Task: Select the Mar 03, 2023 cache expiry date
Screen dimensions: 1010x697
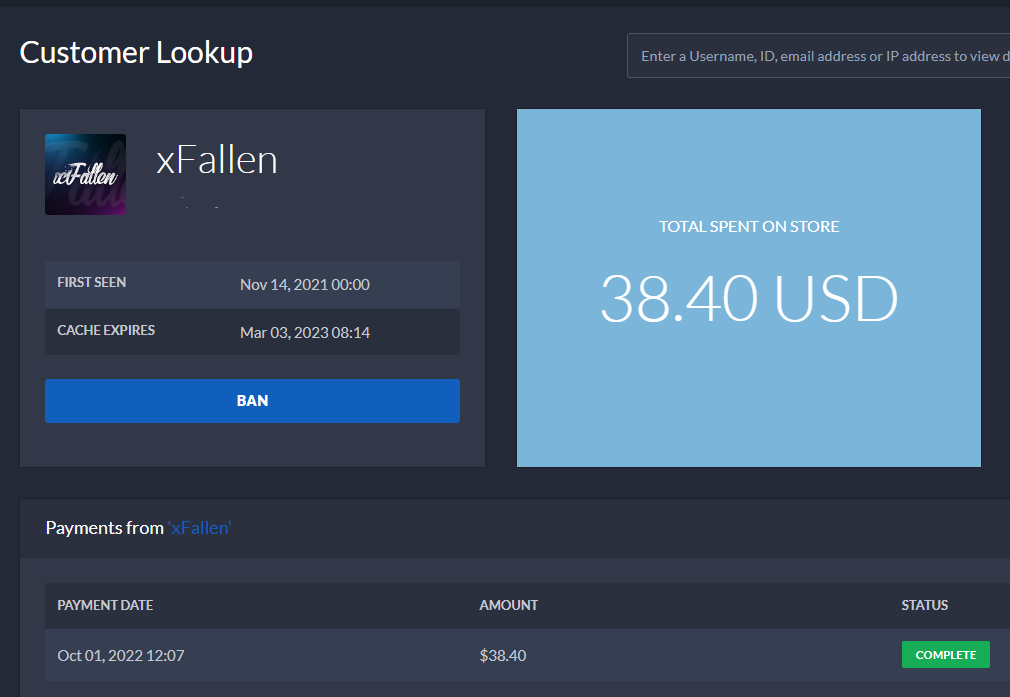Action: (305, 331)
